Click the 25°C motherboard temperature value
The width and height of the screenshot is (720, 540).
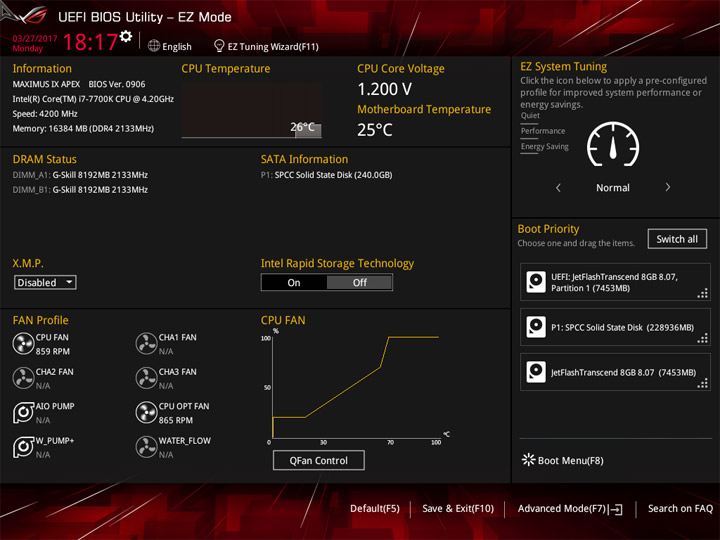point(375,130)
